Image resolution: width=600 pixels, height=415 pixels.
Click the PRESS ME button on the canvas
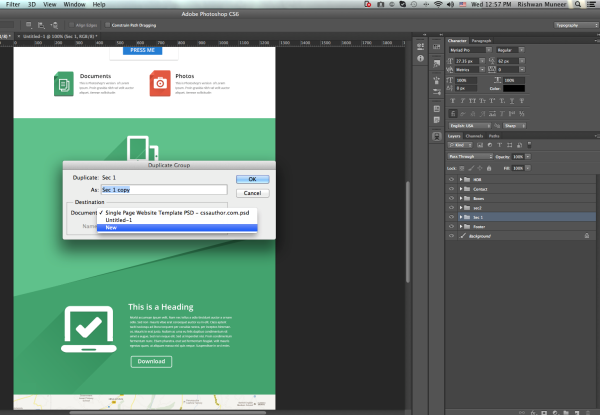[142, 50]
